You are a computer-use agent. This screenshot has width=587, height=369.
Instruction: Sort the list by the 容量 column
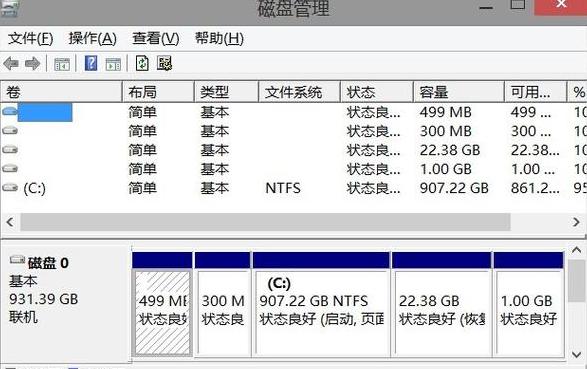coord(459,92)
